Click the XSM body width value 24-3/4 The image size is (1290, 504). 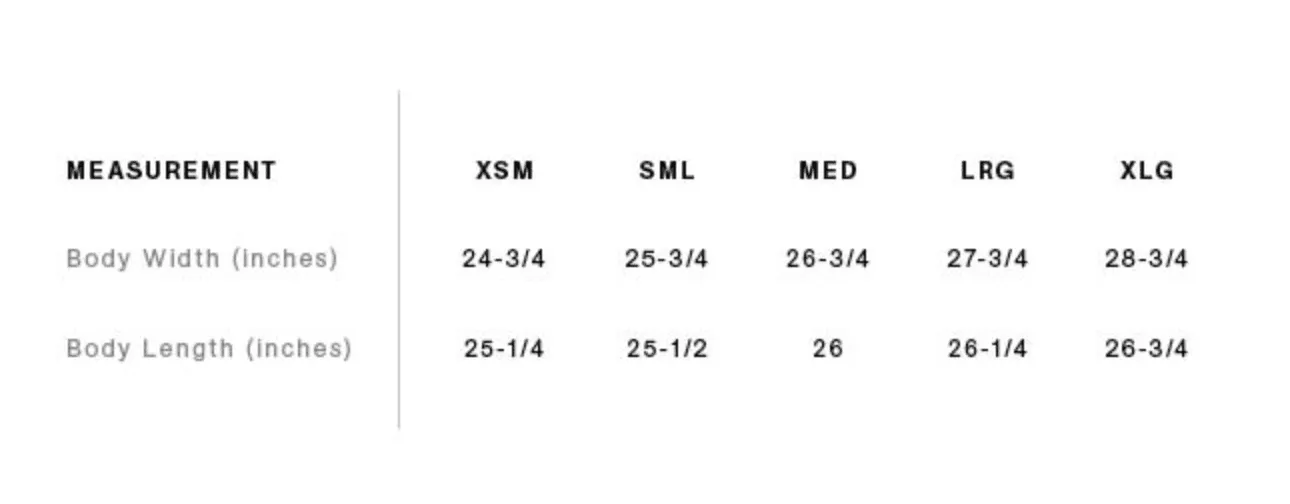click(504, 259)
